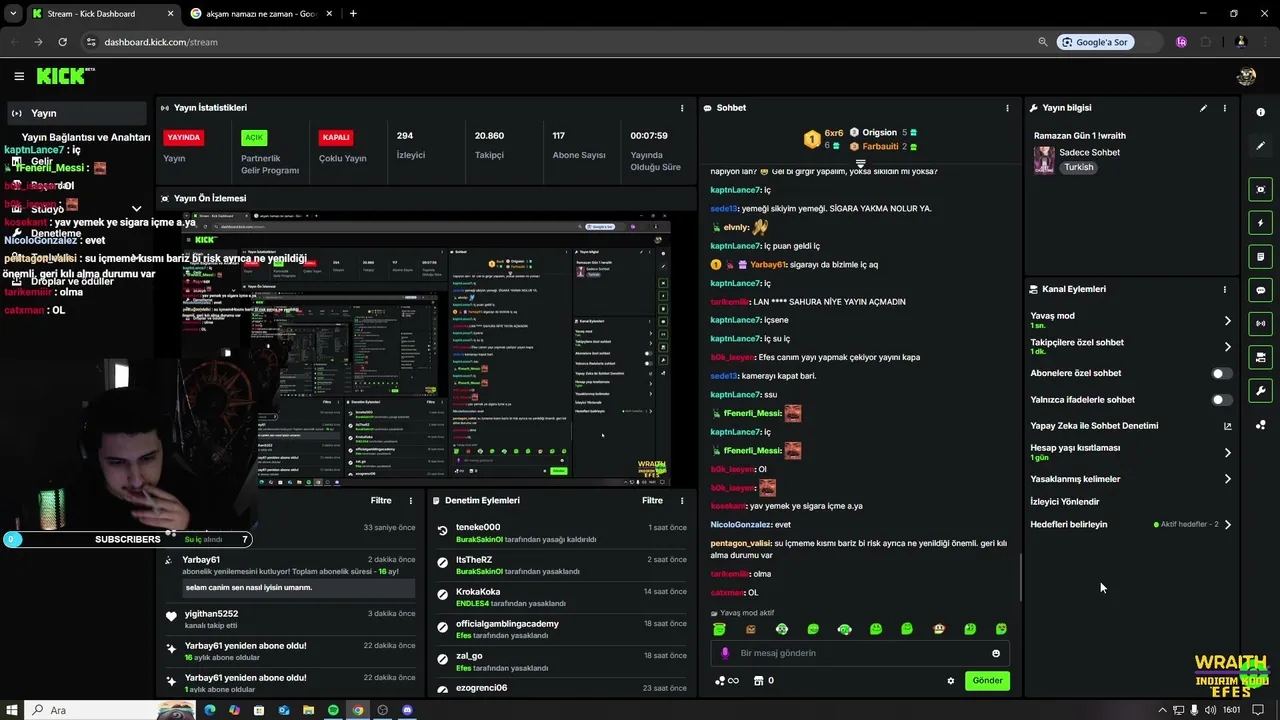Open the Denetleme sidebar item
1280x720 pixels.
56,233
